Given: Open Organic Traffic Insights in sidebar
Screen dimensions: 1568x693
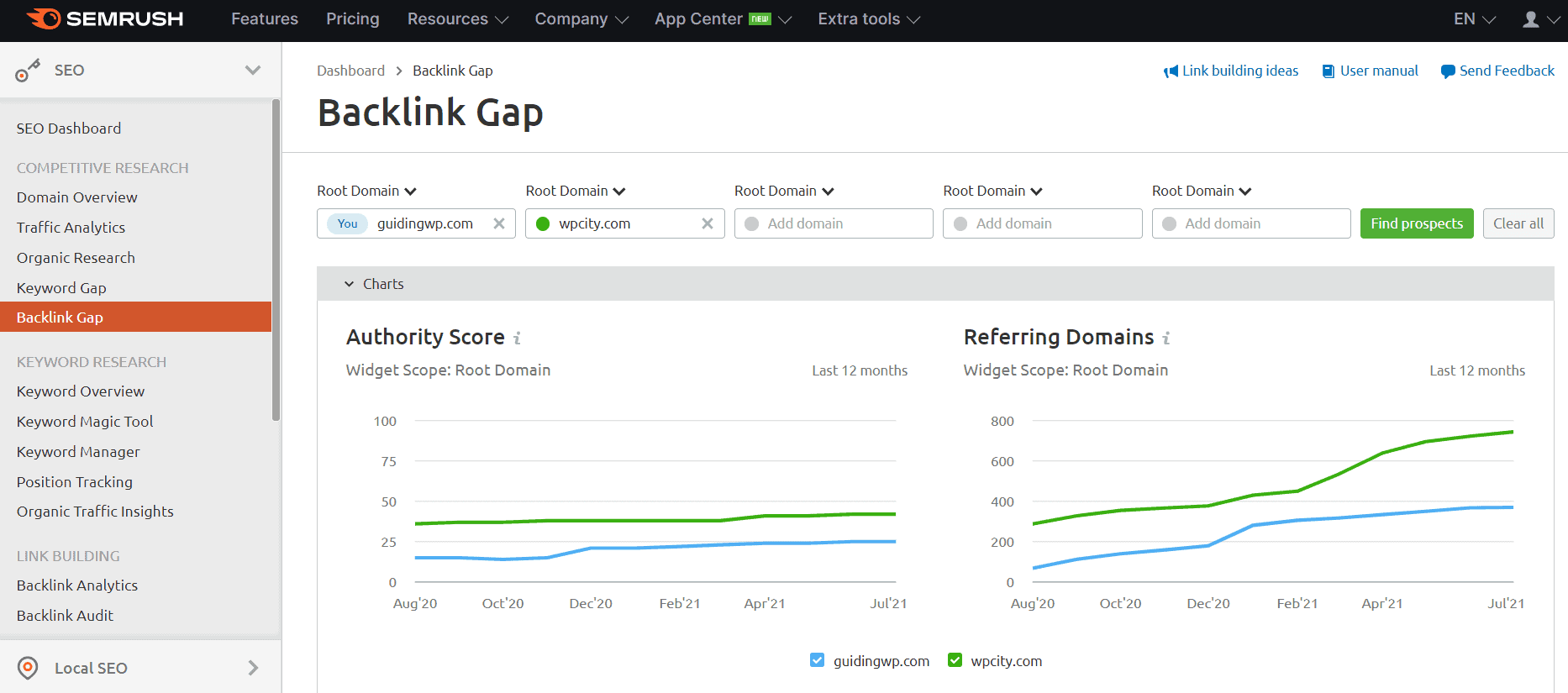Looking at the screenshot, I should [x=95, y=512].
